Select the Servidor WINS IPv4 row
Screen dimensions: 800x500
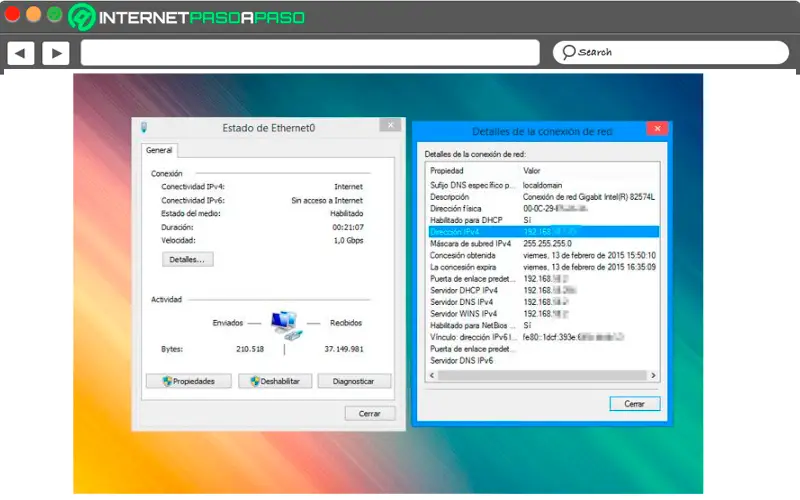(x=543, y=314)
